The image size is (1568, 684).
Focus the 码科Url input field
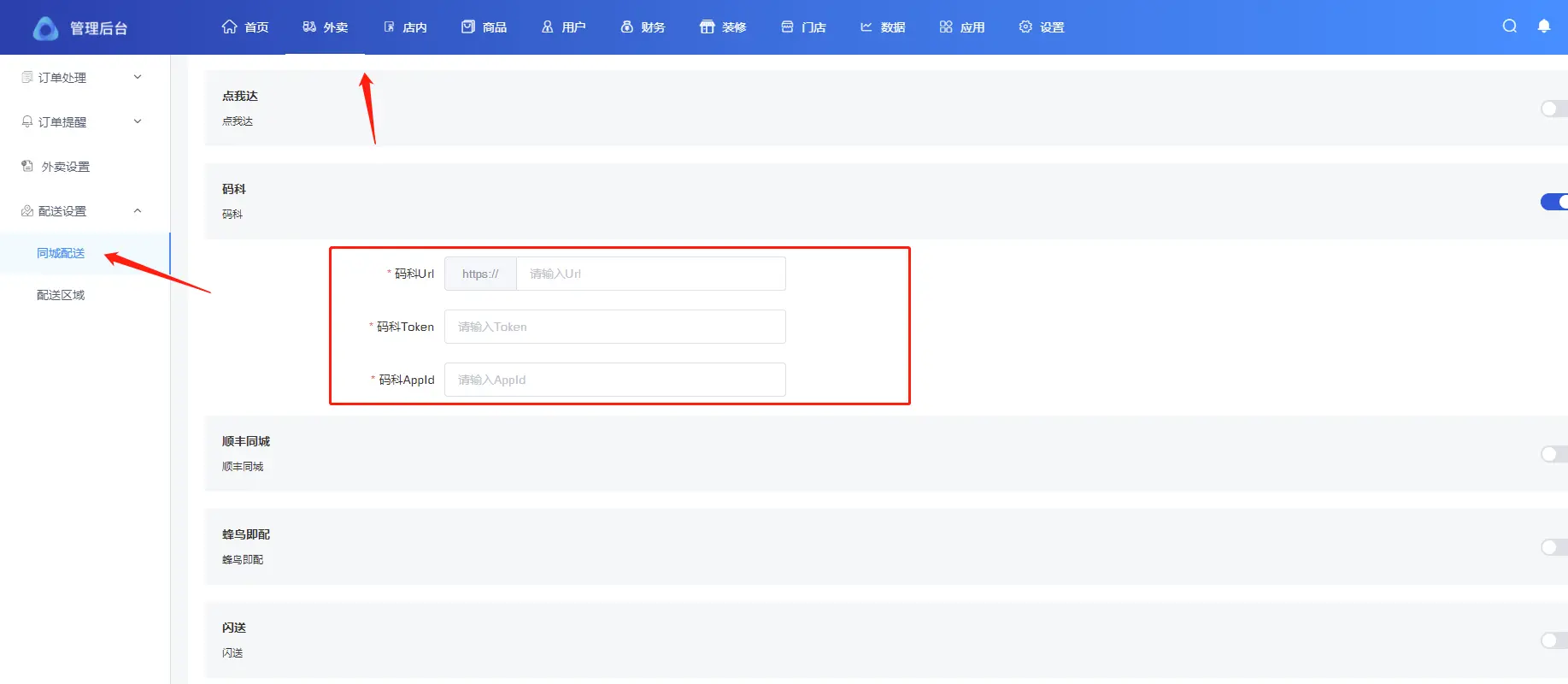(650, 274)
